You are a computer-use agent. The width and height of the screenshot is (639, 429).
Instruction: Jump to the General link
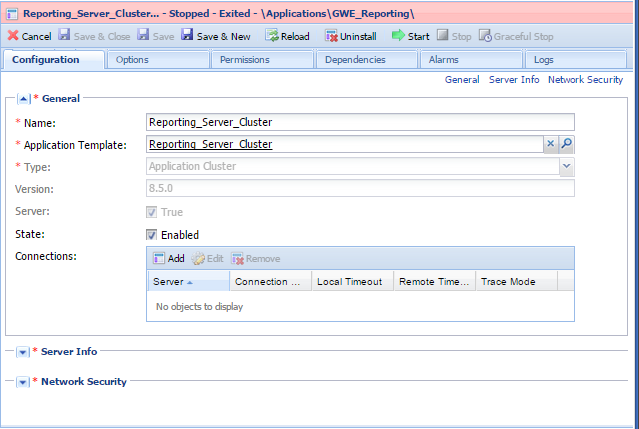pos(462,80)
